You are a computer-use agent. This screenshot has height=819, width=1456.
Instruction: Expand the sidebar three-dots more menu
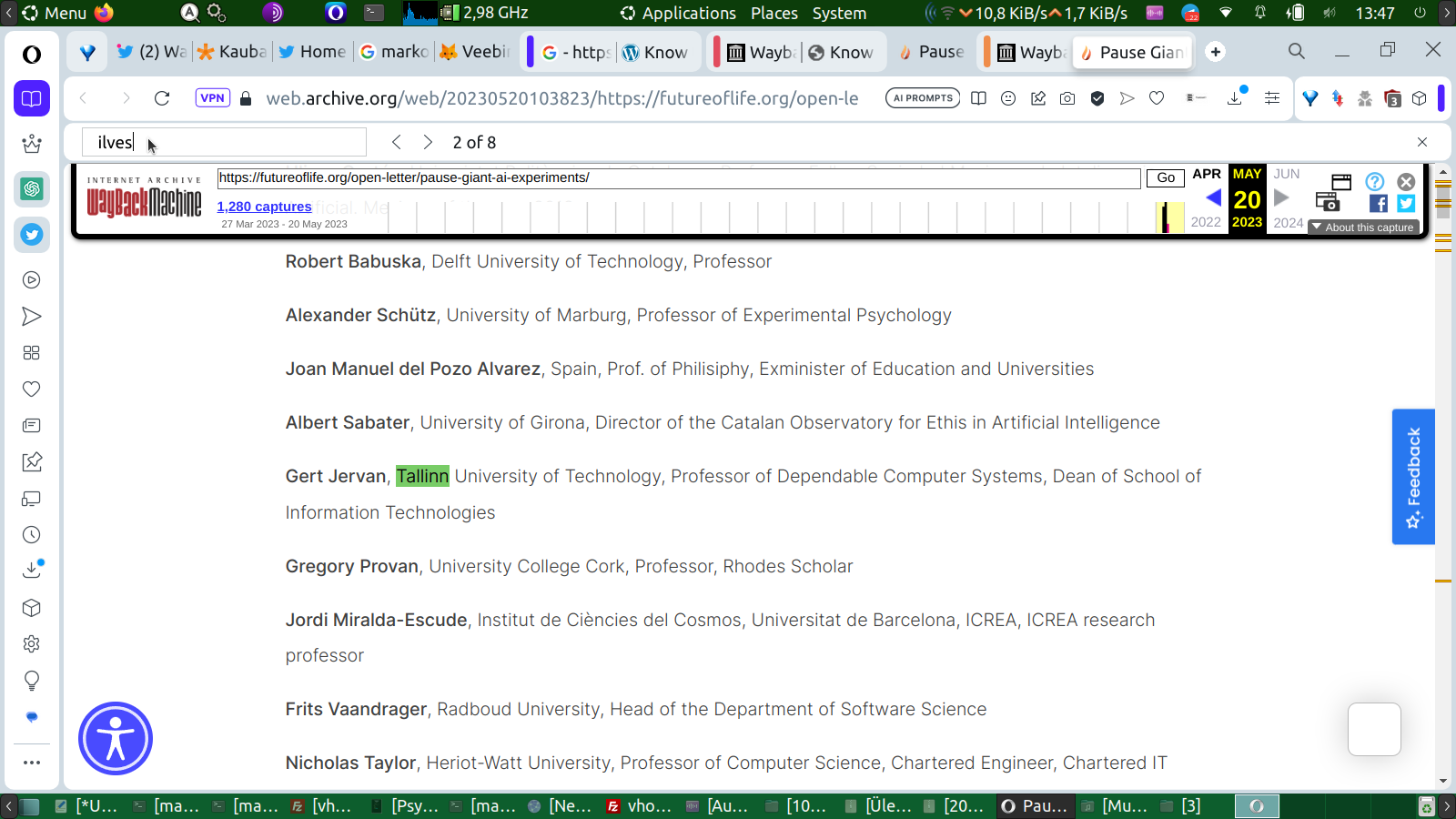click(x=32, y=763)
